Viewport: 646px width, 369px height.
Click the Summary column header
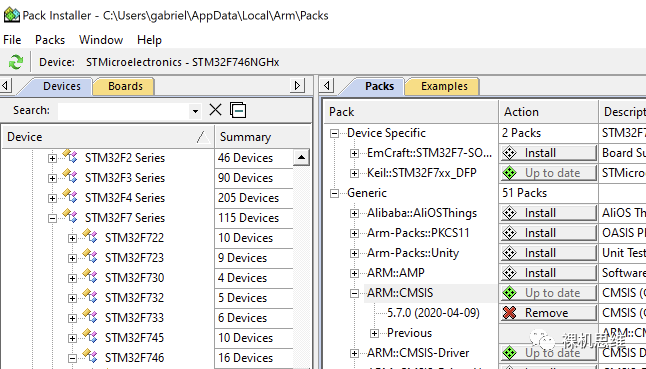pyautogui.click(x=262, y=137)
